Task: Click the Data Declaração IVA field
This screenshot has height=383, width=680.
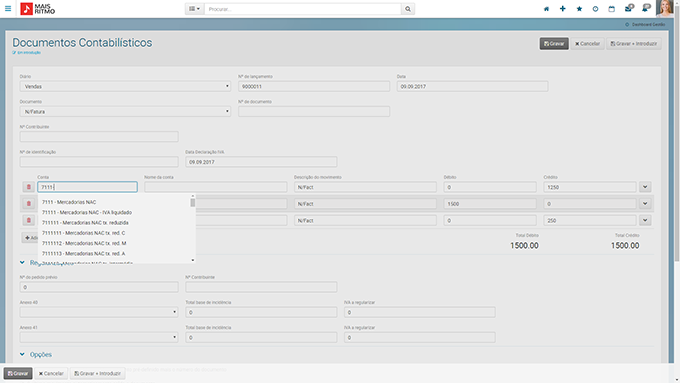Action: coord(261,162)
